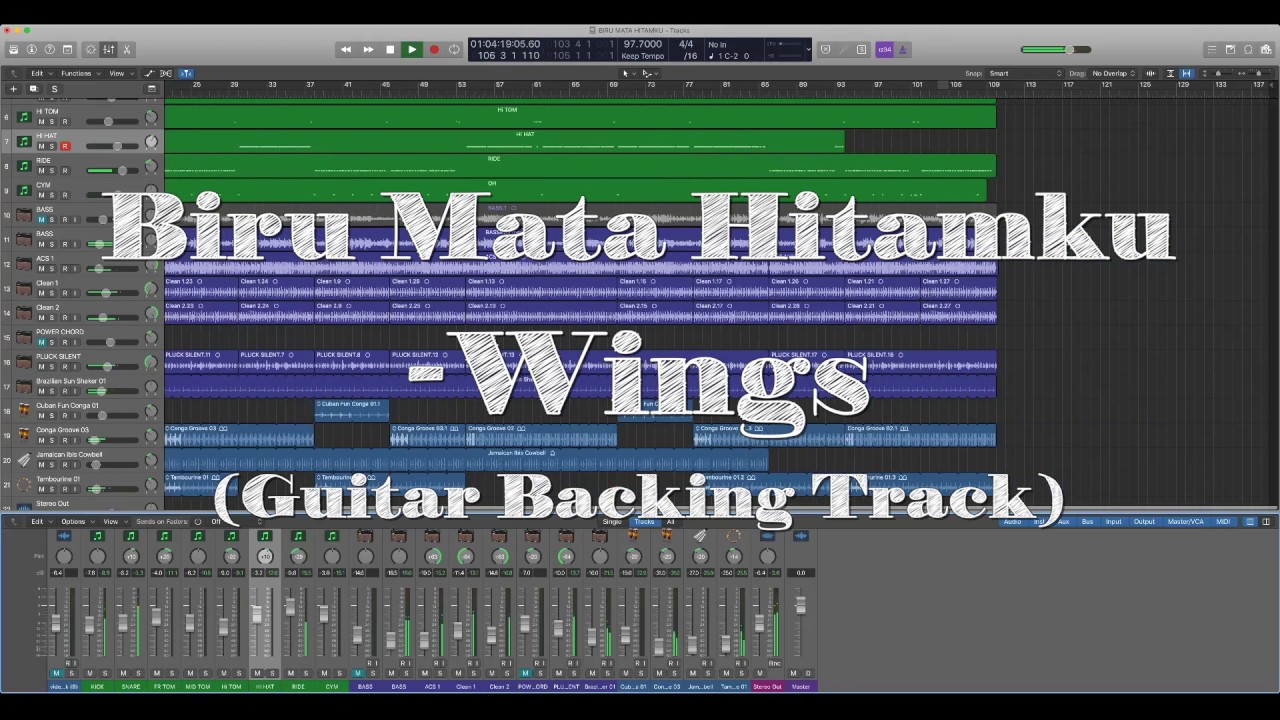Screen dimensions: 1280x720
Task: Toggle Waveform zoom button
Action: click(x=1150, y=73)
